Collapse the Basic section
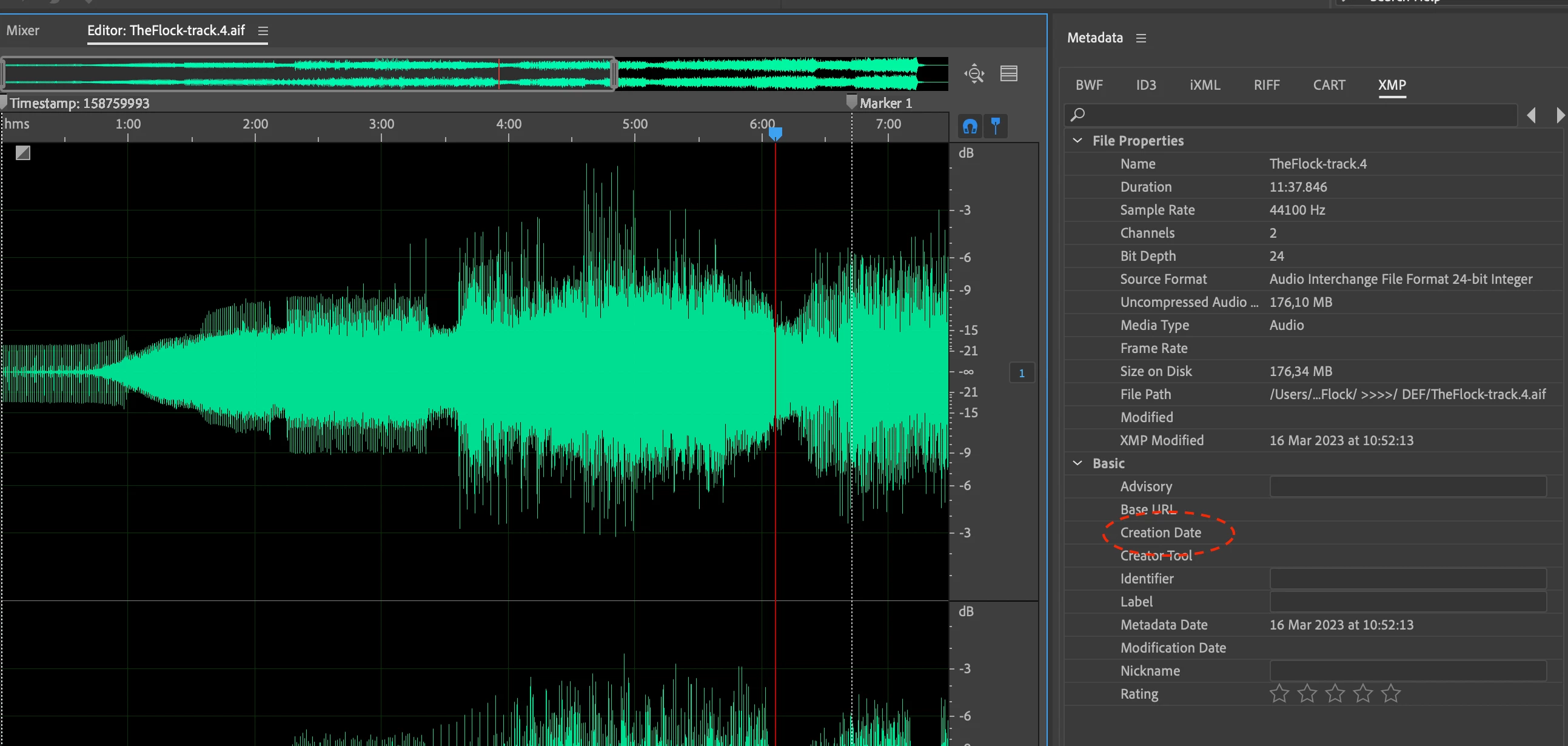Screen dimensions: 1568x746 [x=1077, y=463]
